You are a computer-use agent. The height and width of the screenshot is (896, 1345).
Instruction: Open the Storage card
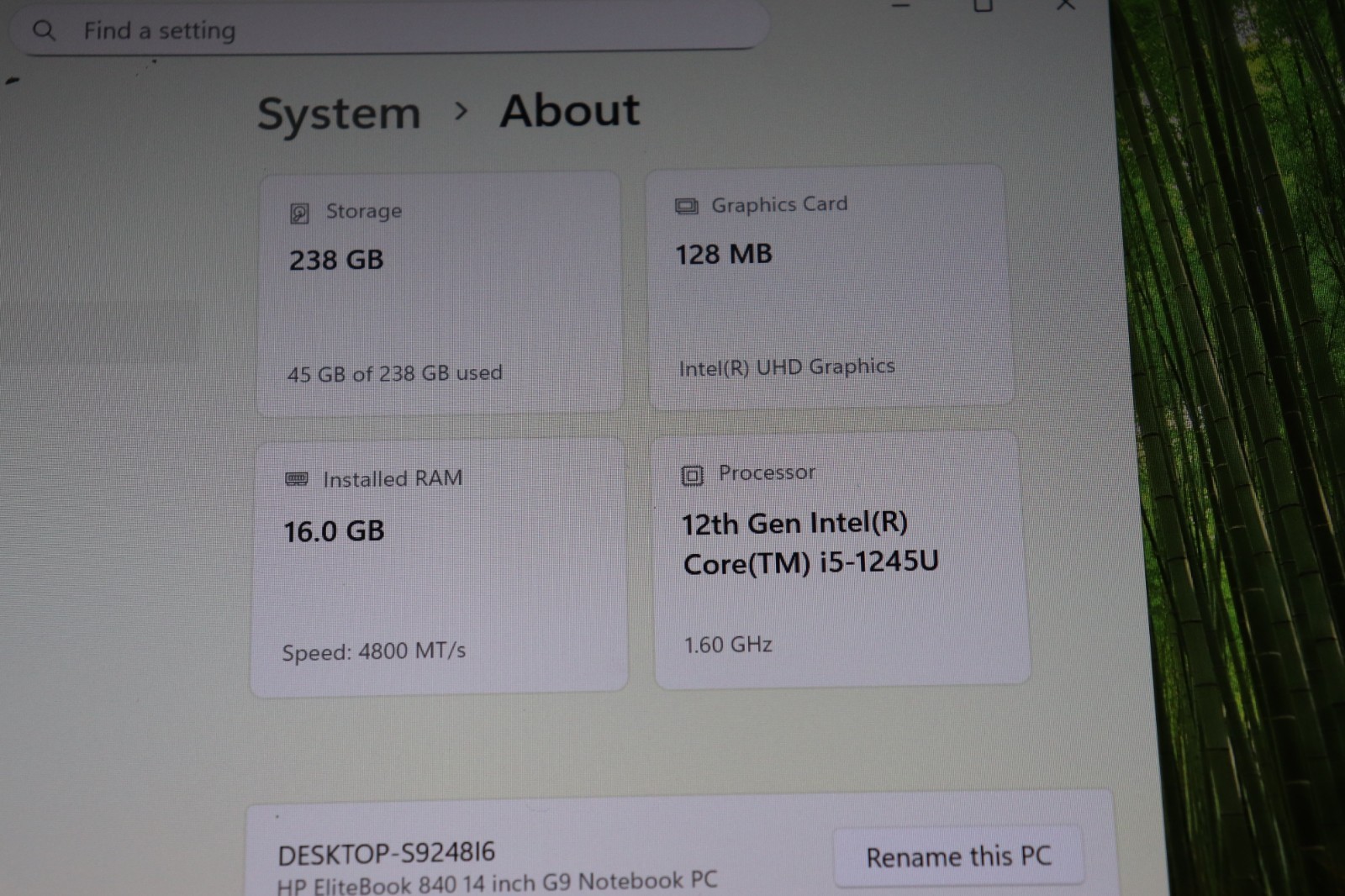(440, 293)
